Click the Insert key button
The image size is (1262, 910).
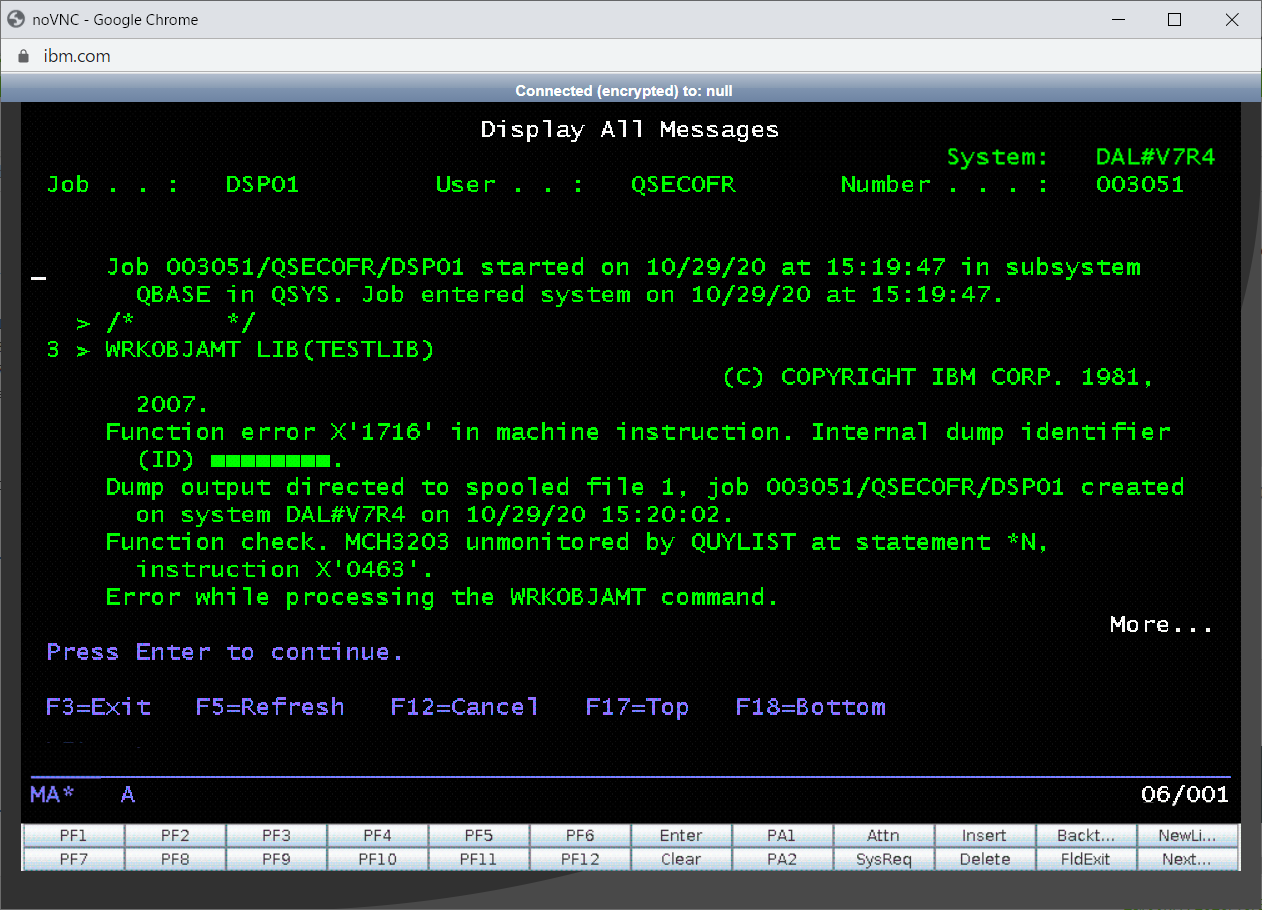click(985, 835)
